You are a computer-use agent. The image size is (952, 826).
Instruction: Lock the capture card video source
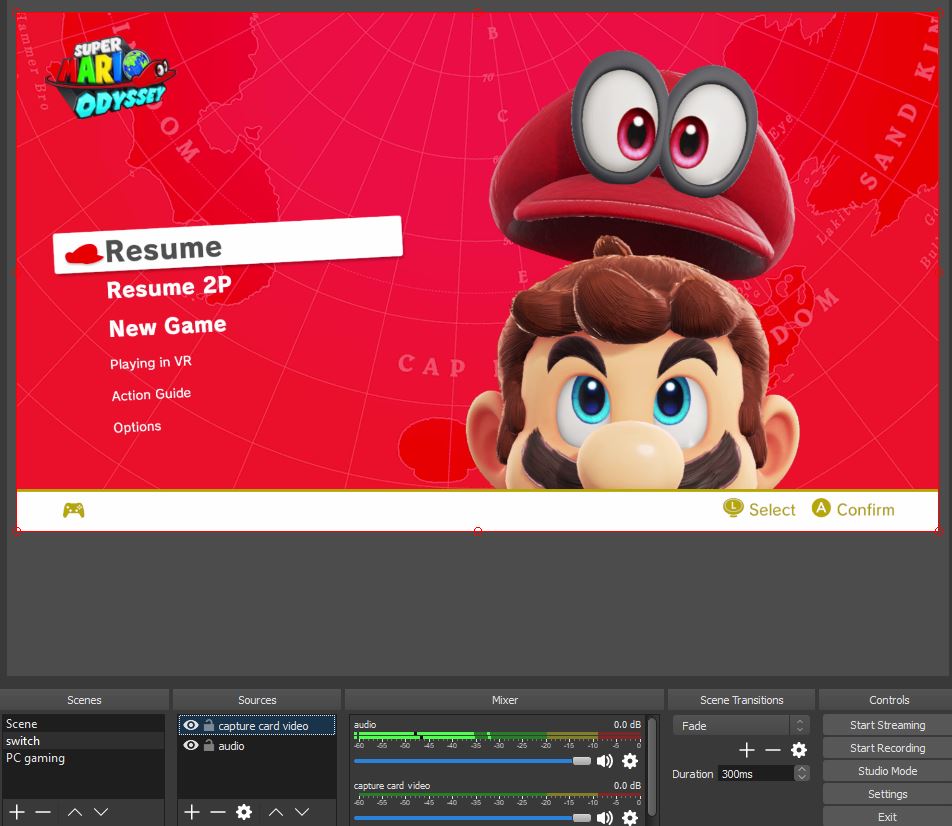click(208, 726)
